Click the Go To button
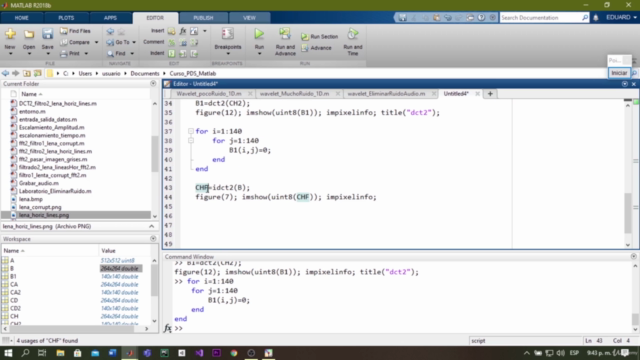 click(x=118, y=42)
